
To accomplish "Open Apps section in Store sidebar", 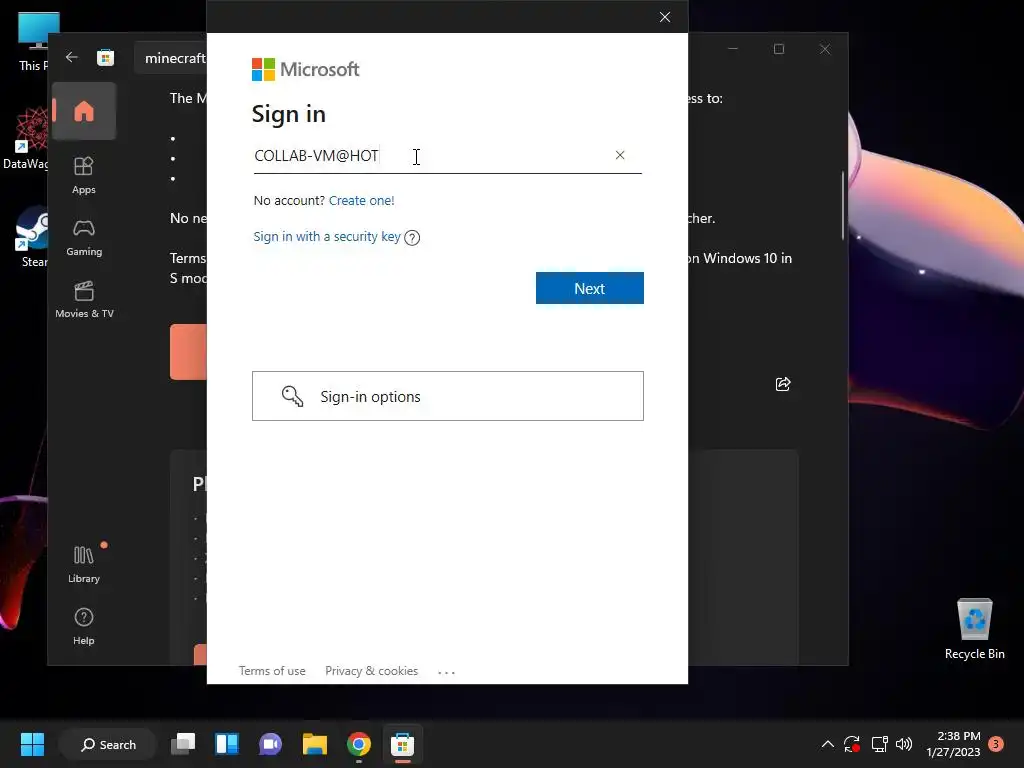I will pos(84,175).
